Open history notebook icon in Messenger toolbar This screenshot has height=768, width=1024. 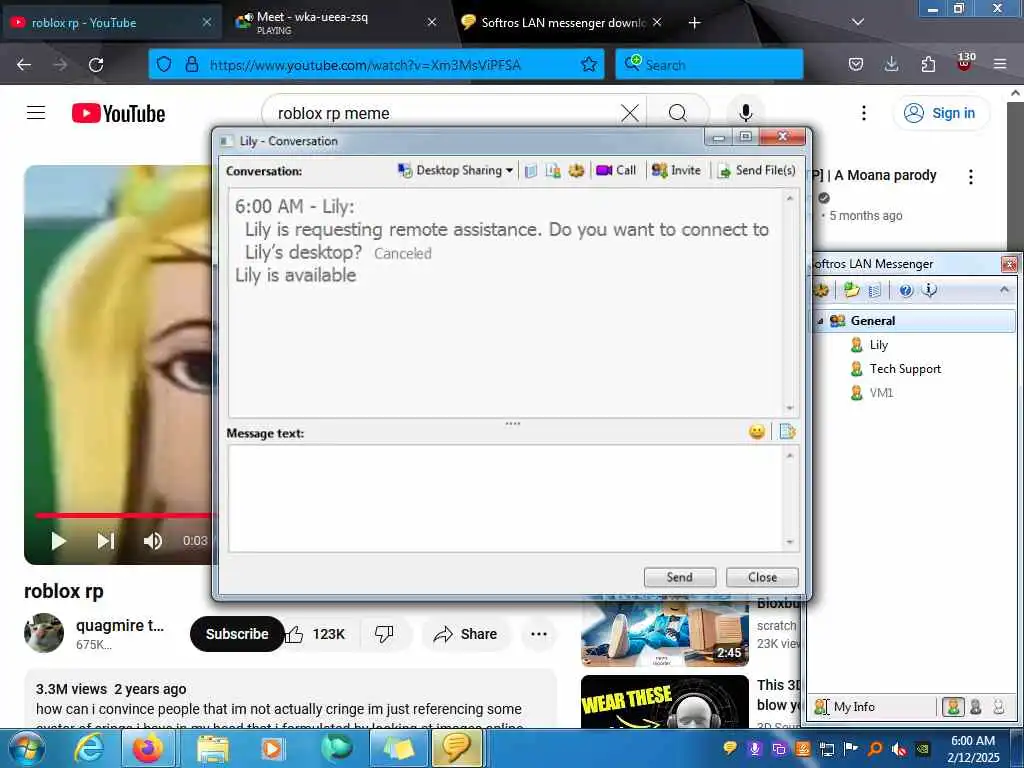(x=875, y=290)
